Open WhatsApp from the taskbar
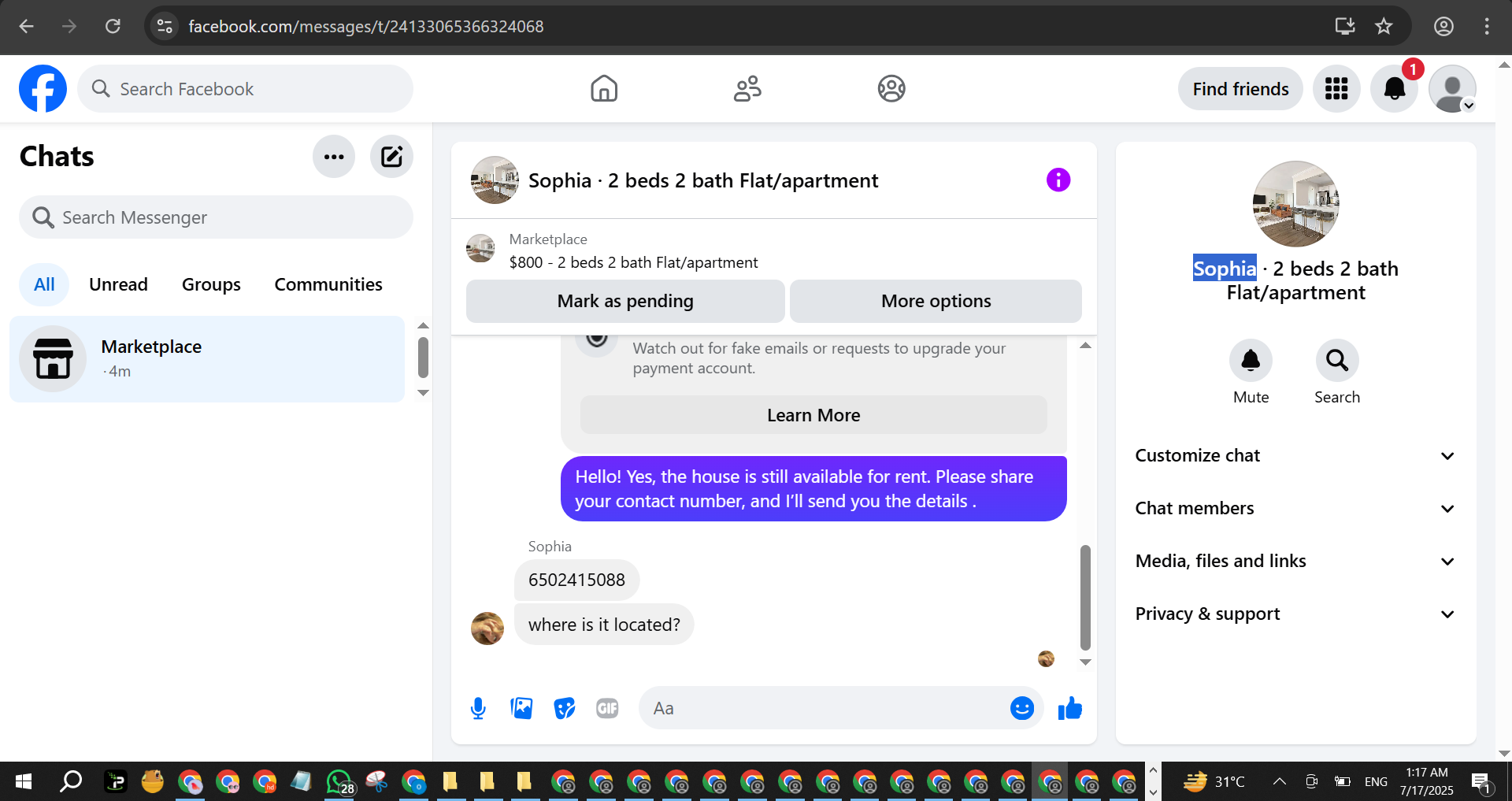 pyautogui.click(x=340, y=781)
